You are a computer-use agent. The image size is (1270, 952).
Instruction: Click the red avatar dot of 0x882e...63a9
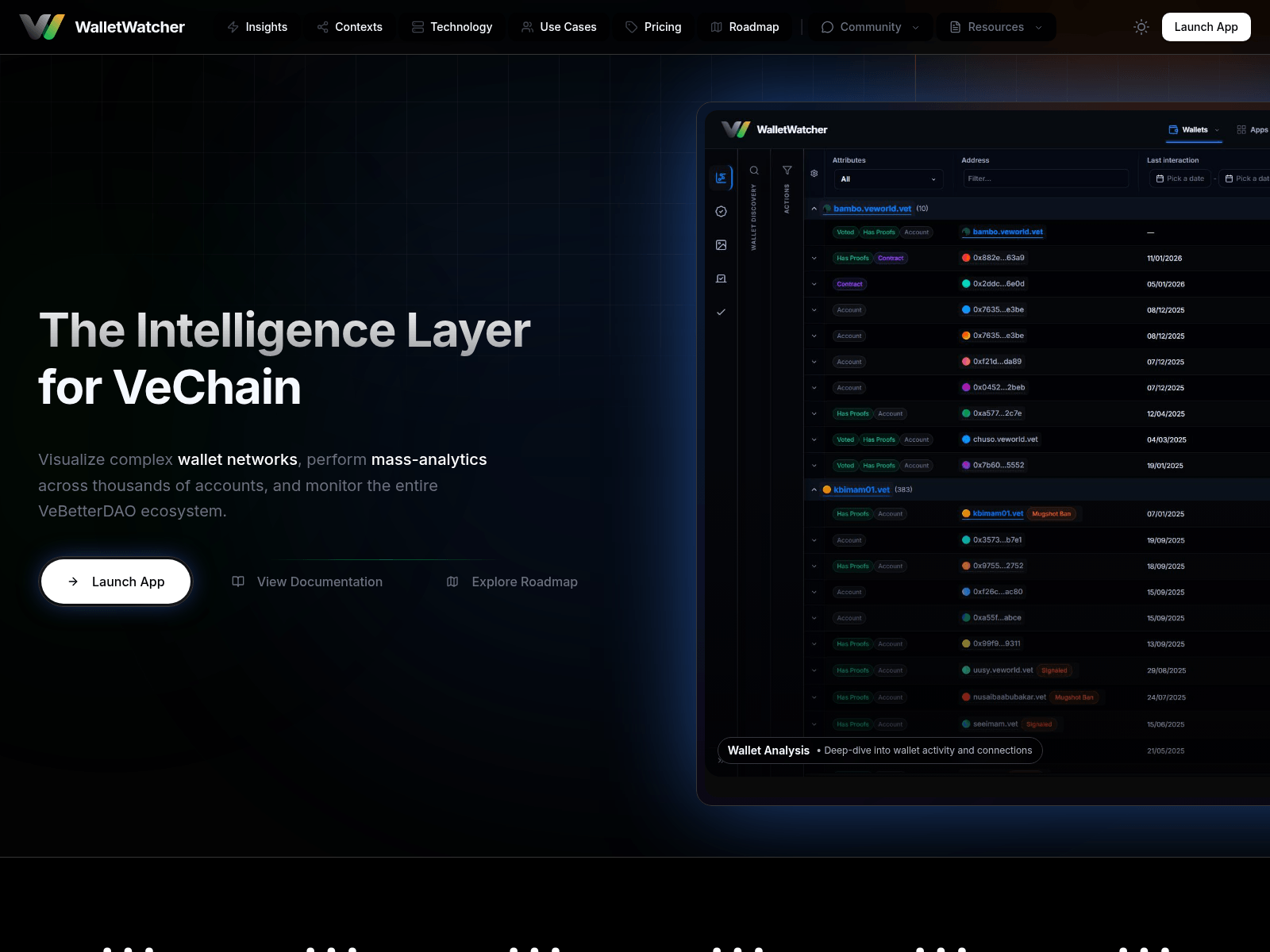pos(966,258)
